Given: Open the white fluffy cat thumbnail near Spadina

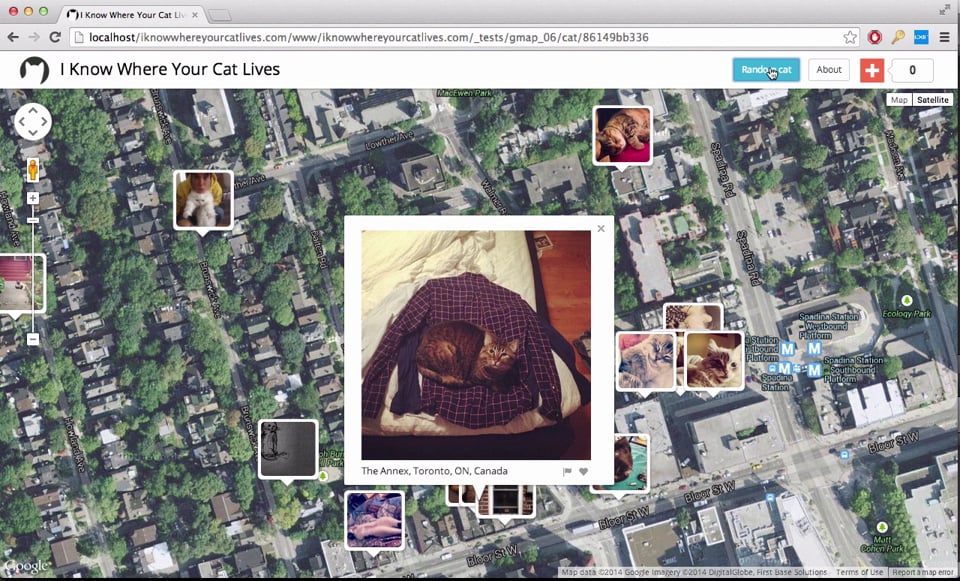Looking at the screenshot, I should point(714,361).
